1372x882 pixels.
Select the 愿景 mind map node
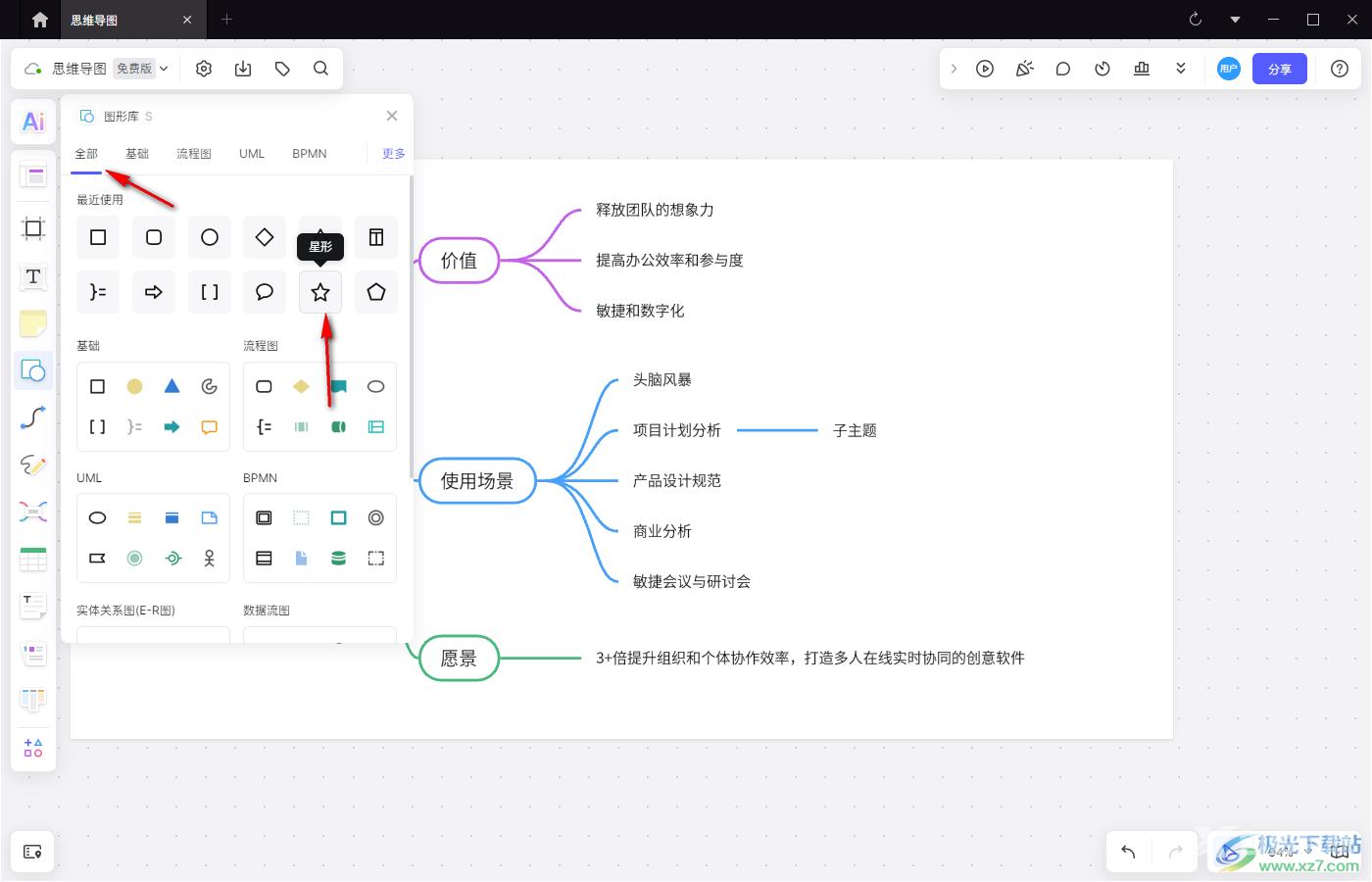point(459,659)
